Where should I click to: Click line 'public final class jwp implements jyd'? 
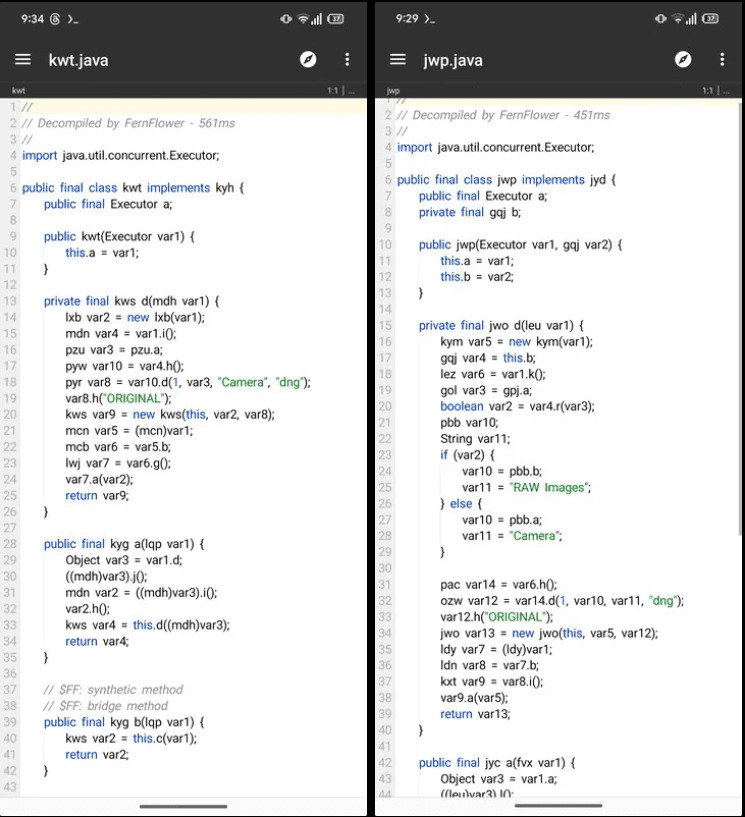pyautogui.click(x=506, y=180)
